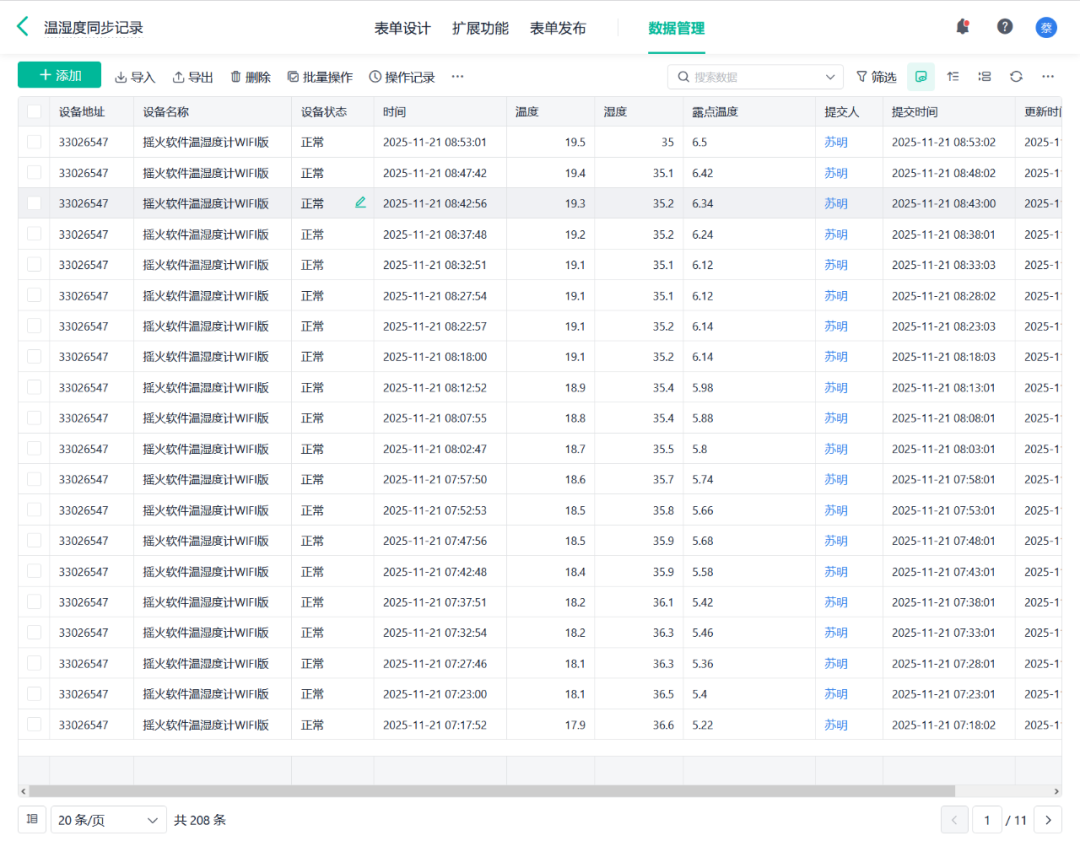This screenshot has height=841, width=1080.
Task: Expand the search field dropdown arrow
Action: (x=830, y=77)
